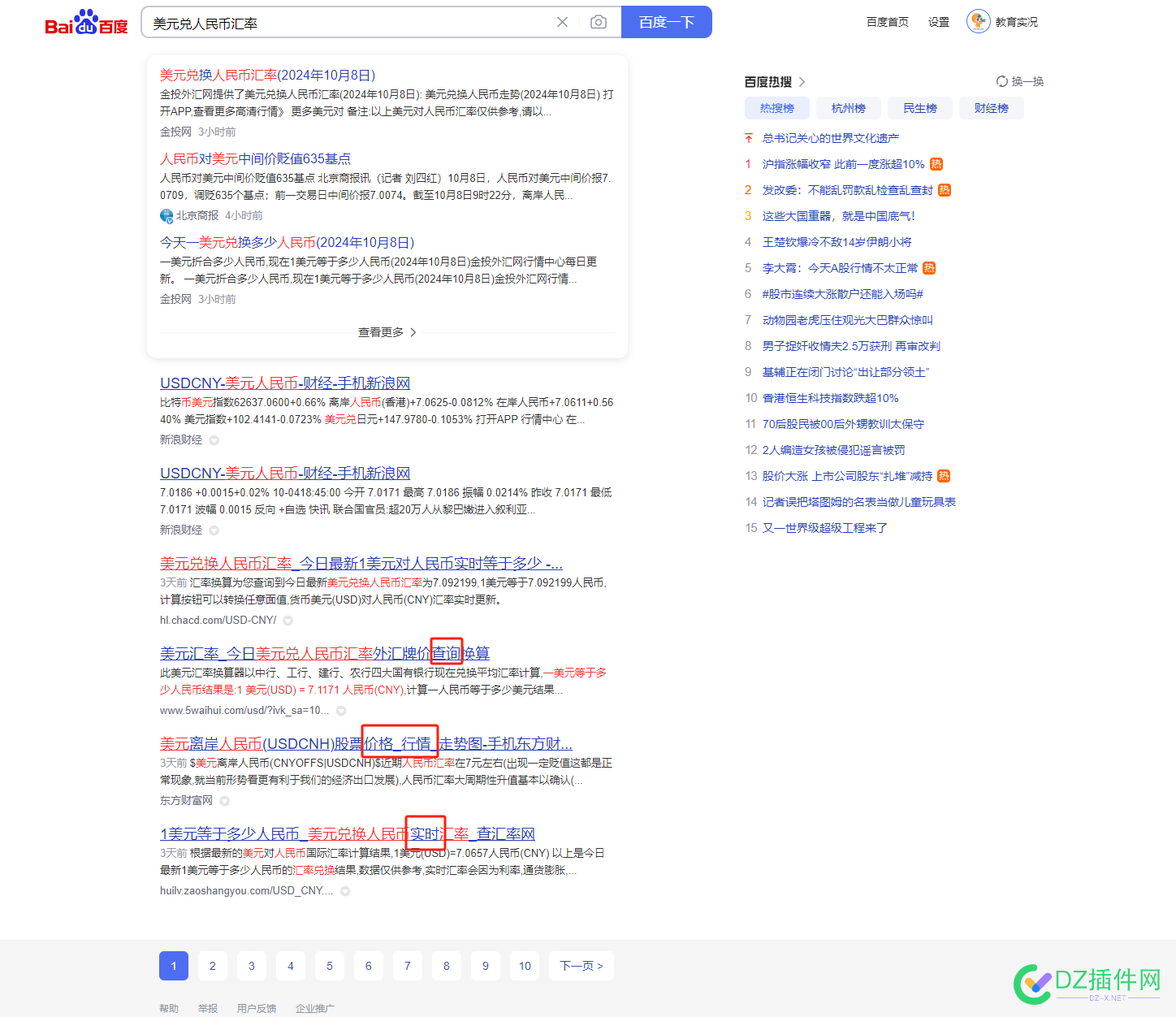Screen dimensions: 1176x1017
Task: Switch to 财经榜 tab
Action: (992, 108)
